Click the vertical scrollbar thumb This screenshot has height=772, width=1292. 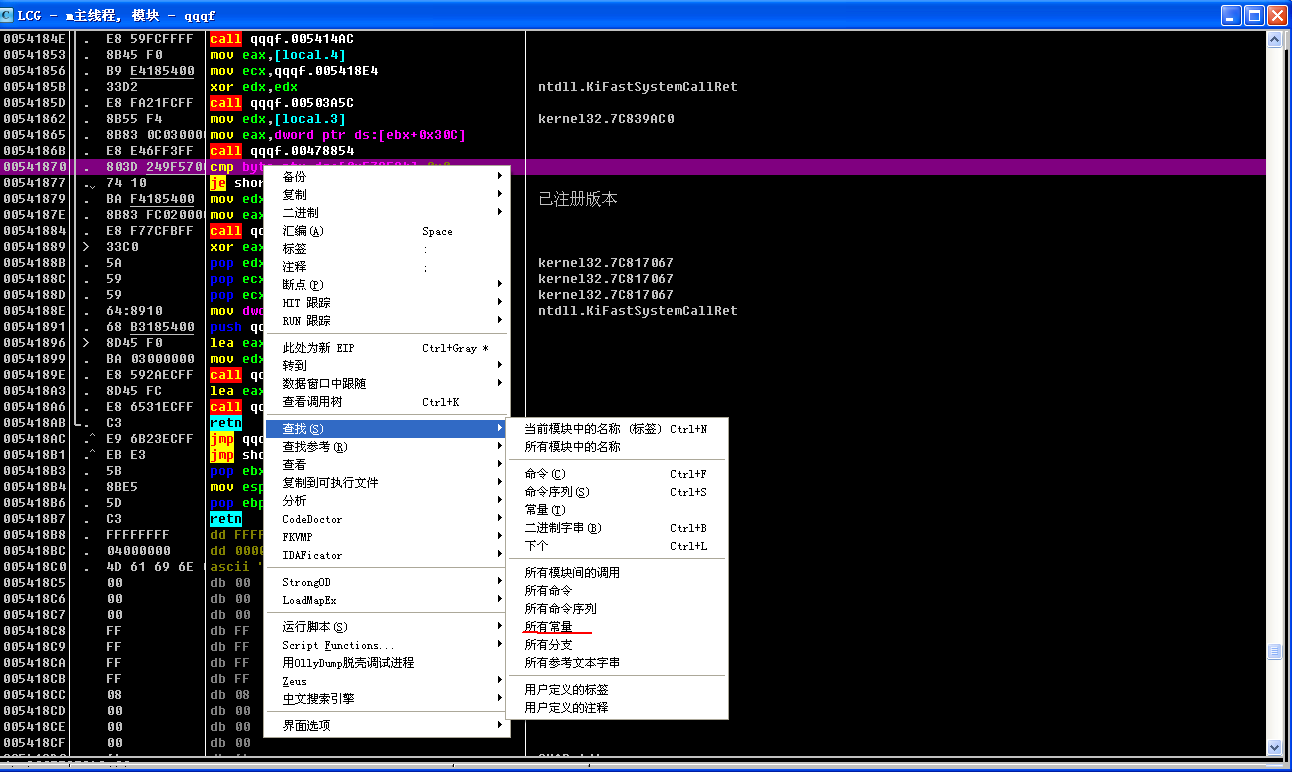coord(1274,651)
